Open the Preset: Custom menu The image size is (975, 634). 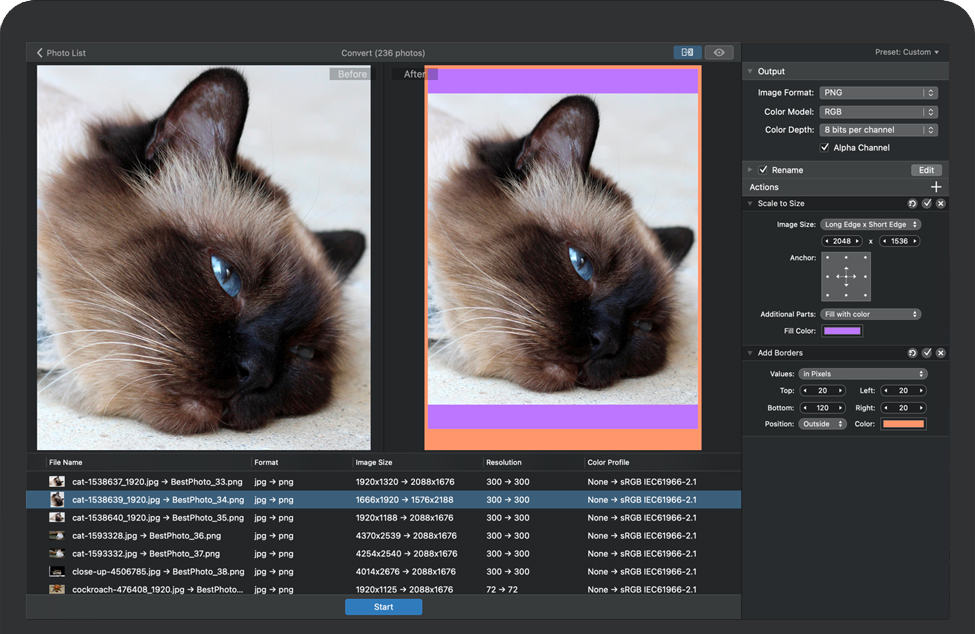(x=907, y=52)
